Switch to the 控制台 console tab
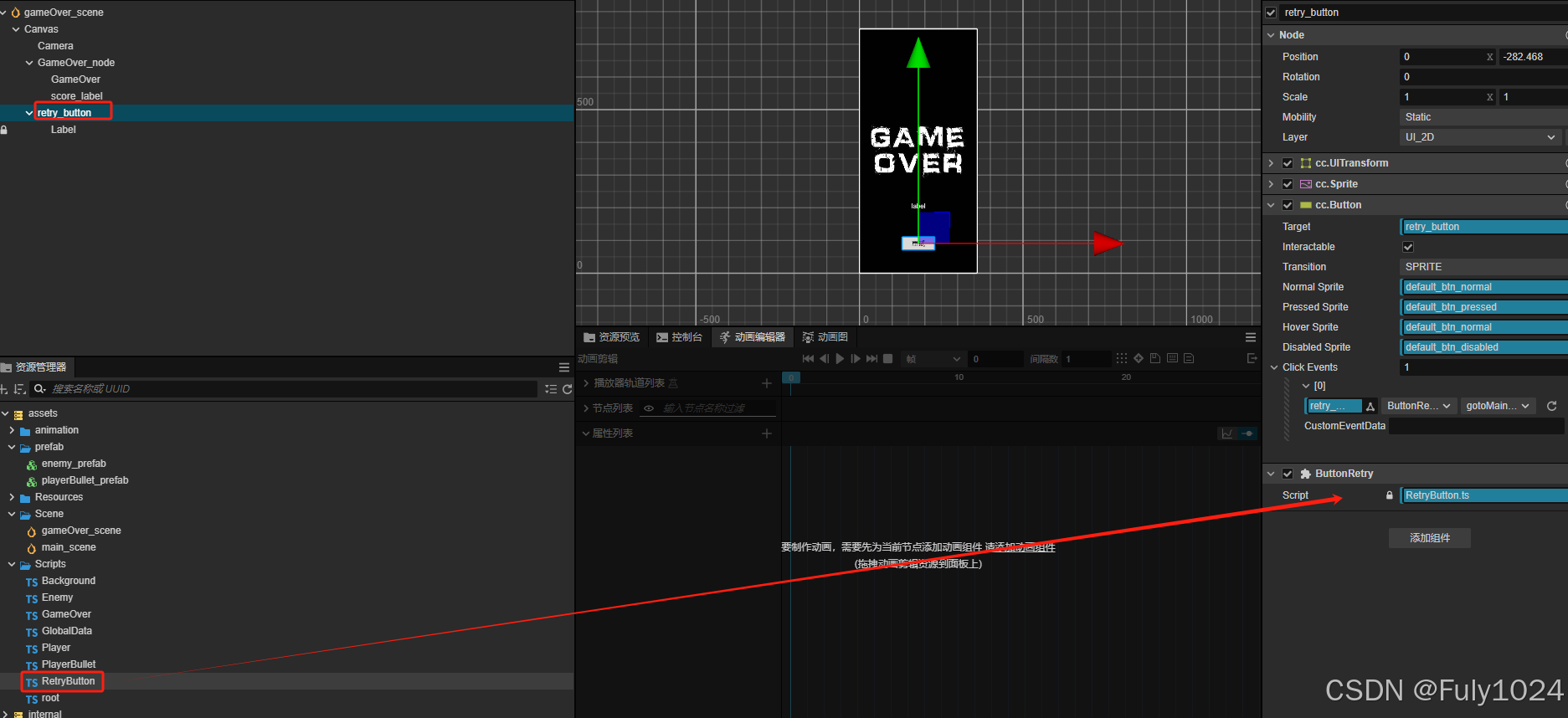Viewport: 1568px width, 718px height. (679, 337)
